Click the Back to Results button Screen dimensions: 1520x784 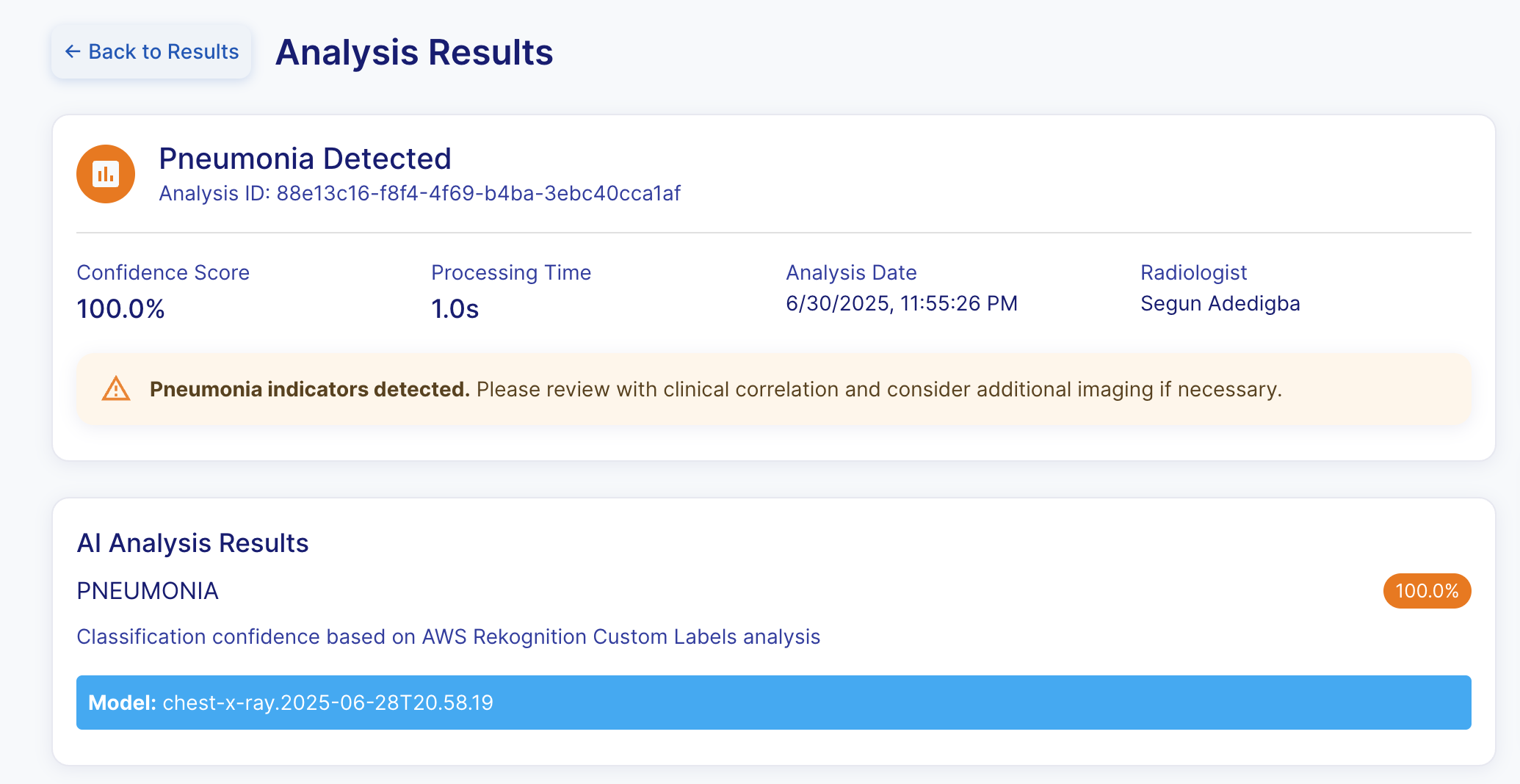tap(151, 51)
